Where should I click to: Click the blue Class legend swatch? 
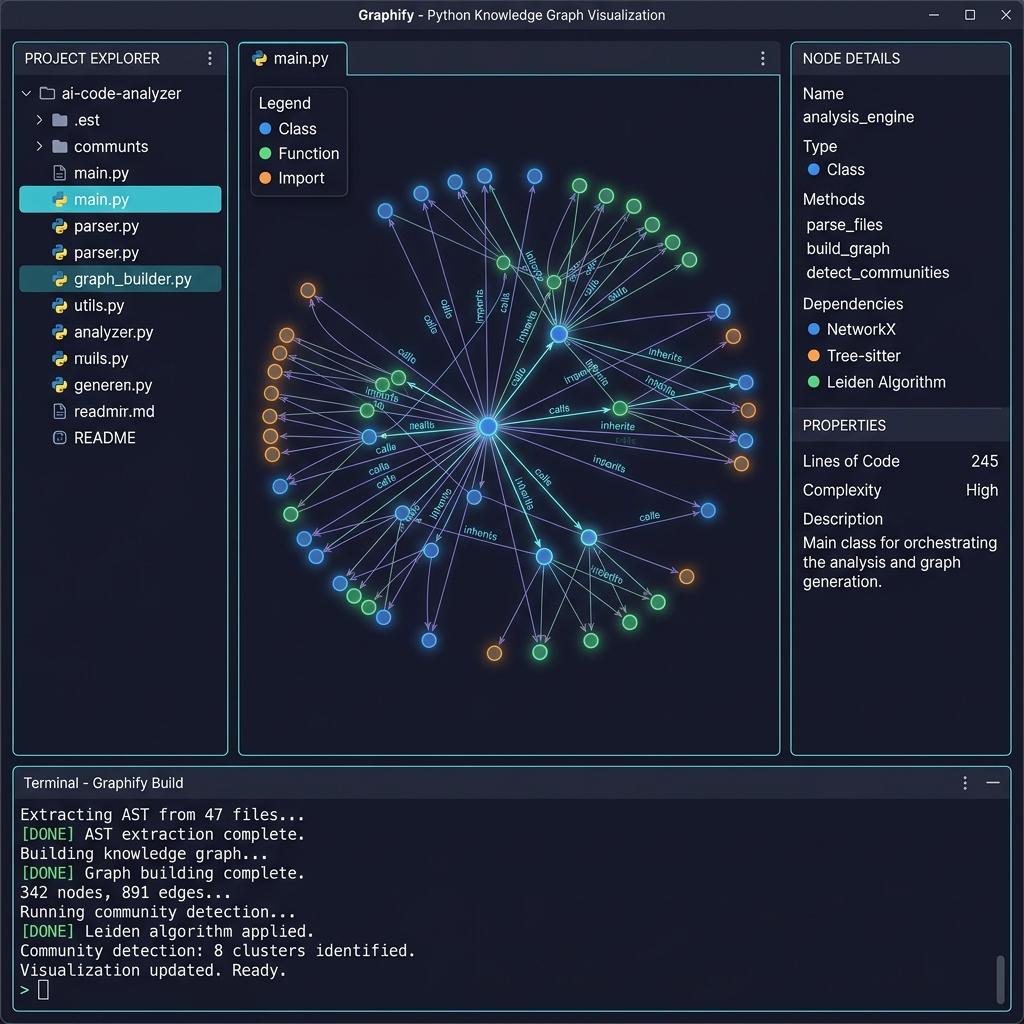tap(265, 129)
